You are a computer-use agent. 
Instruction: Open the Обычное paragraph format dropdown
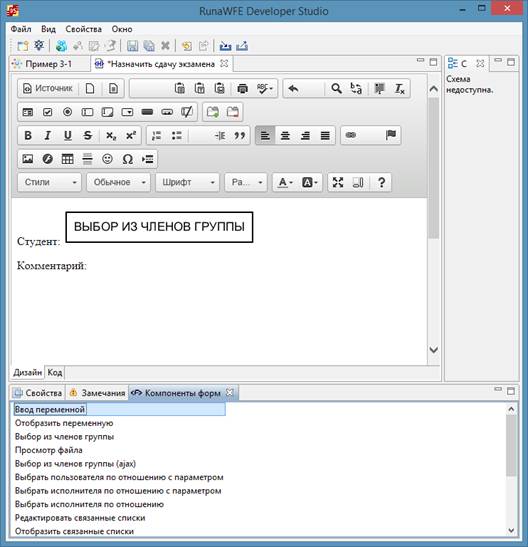pyautogui.click(x=119, y=182)
